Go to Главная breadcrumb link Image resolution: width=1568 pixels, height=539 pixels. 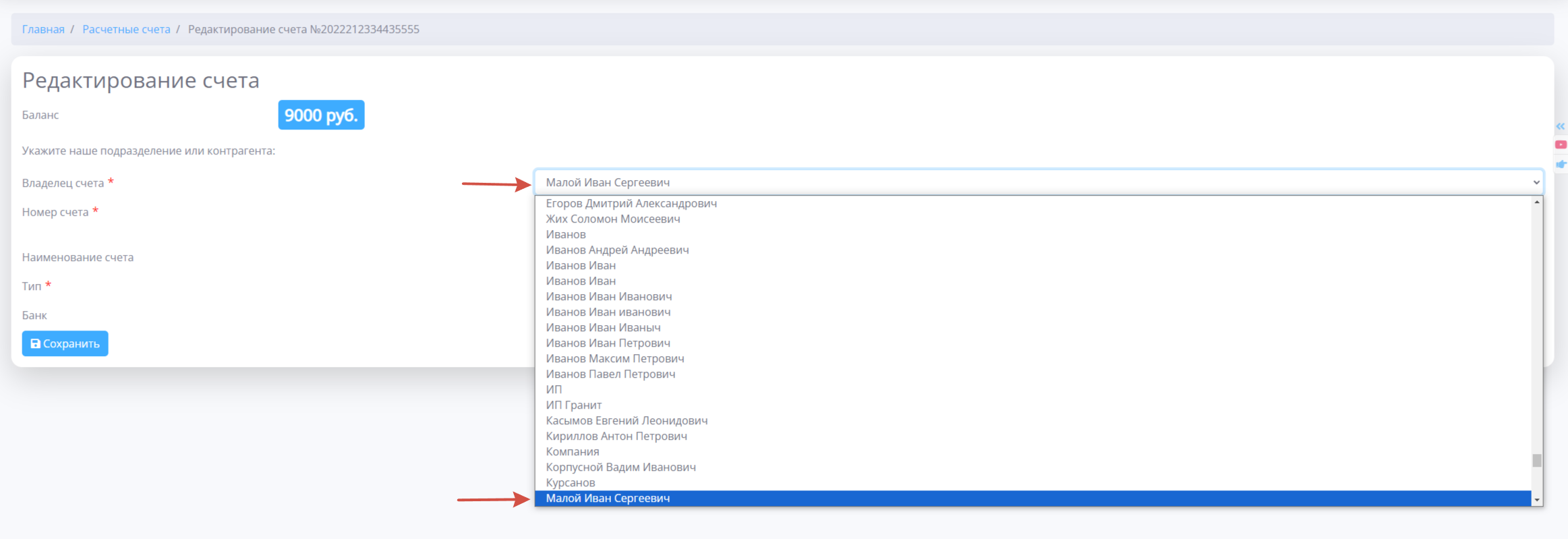[43, 29]
